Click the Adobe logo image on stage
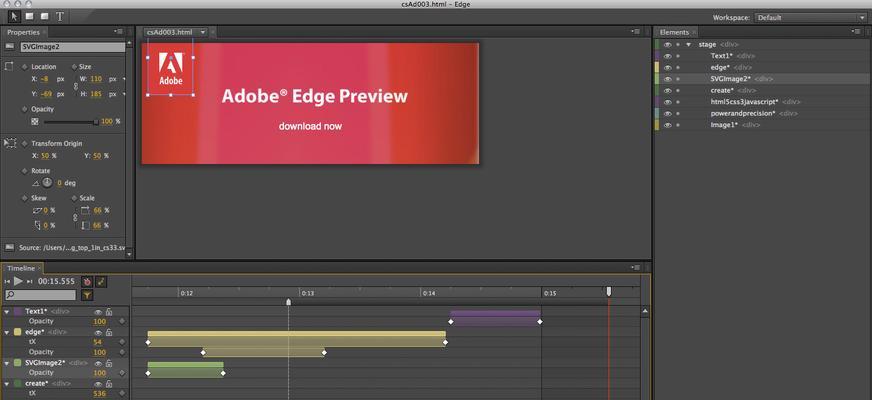This screenshot has height=400, width=872. (171, 70)
